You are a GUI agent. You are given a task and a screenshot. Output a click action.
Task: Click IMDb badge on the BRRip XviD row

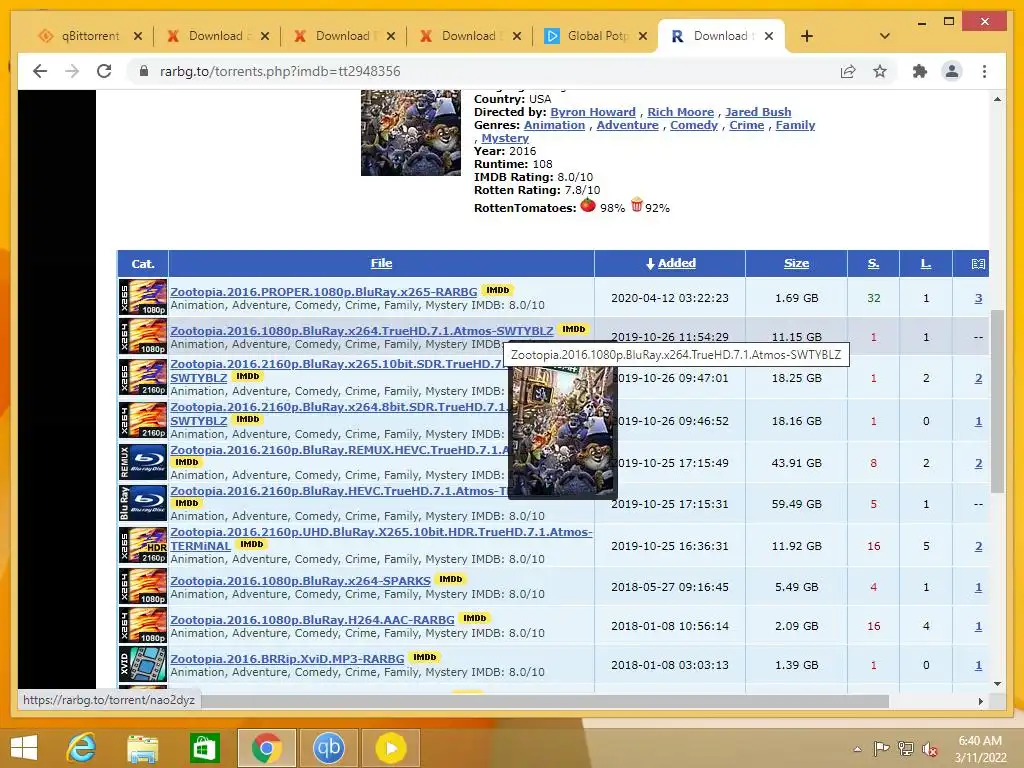[424, 657]
